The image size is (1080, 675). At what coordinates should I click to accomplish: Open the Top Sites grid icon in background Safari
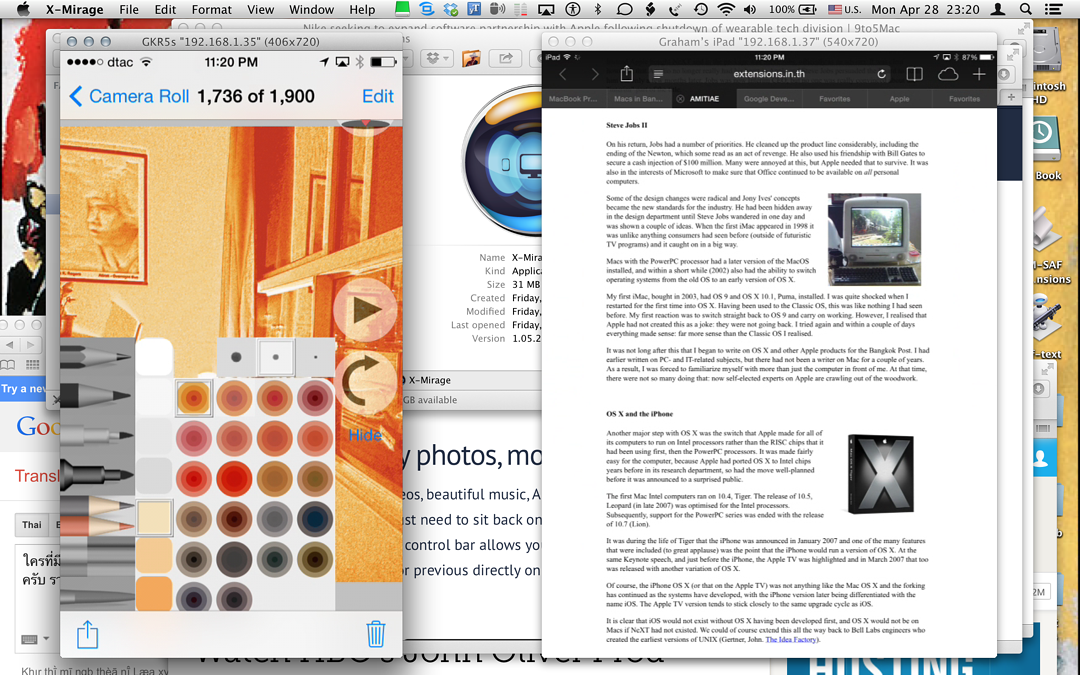click(x=32, y=364)
